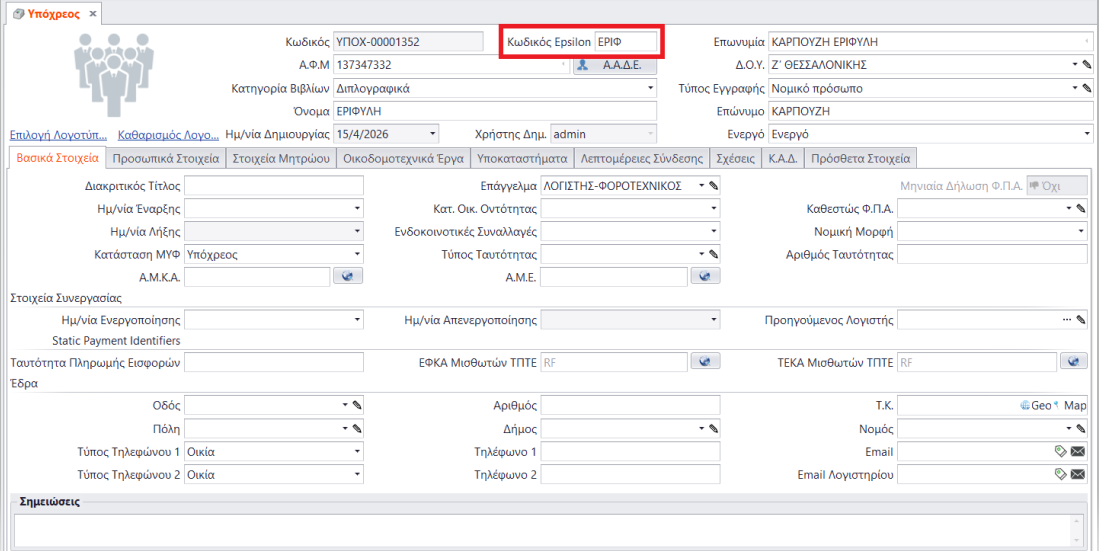Viewport: 1099px width, 551px height.
Task: Click edit pencil next to Τύπος Εγγραφής
Action: (1087, 88)
